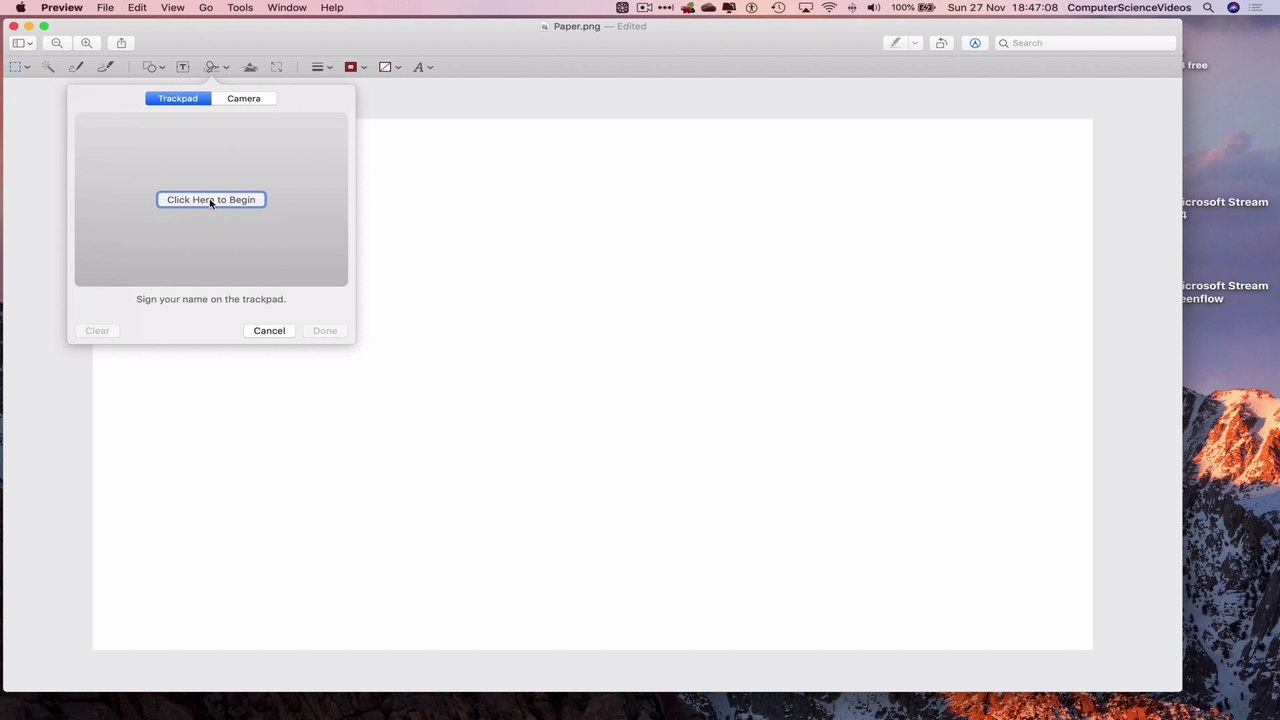Click the Zoom Out magnifier button
Image resolution: width=1280 pixels, height=720 pixels.
point(57,43)
